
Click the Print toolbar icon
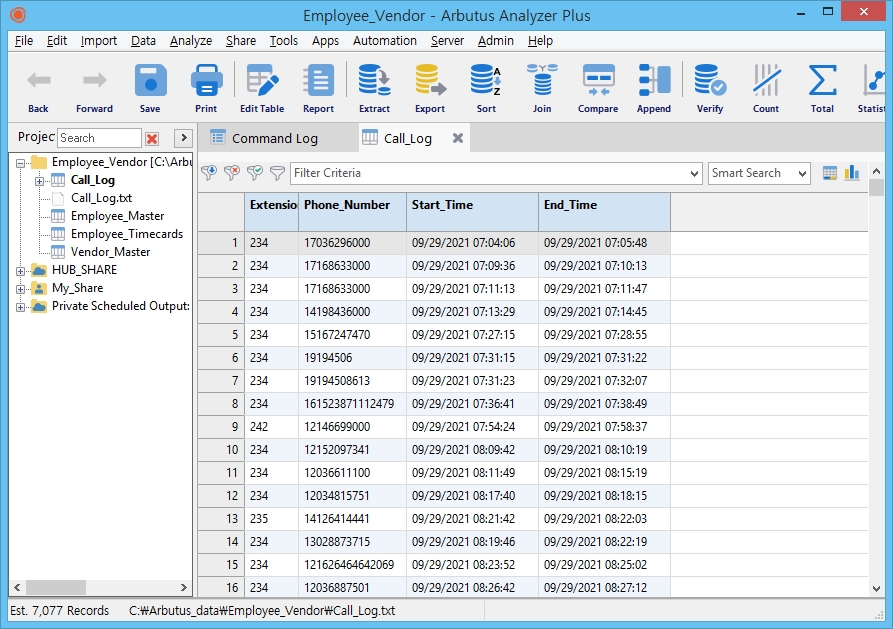click(x=206, y=88)
